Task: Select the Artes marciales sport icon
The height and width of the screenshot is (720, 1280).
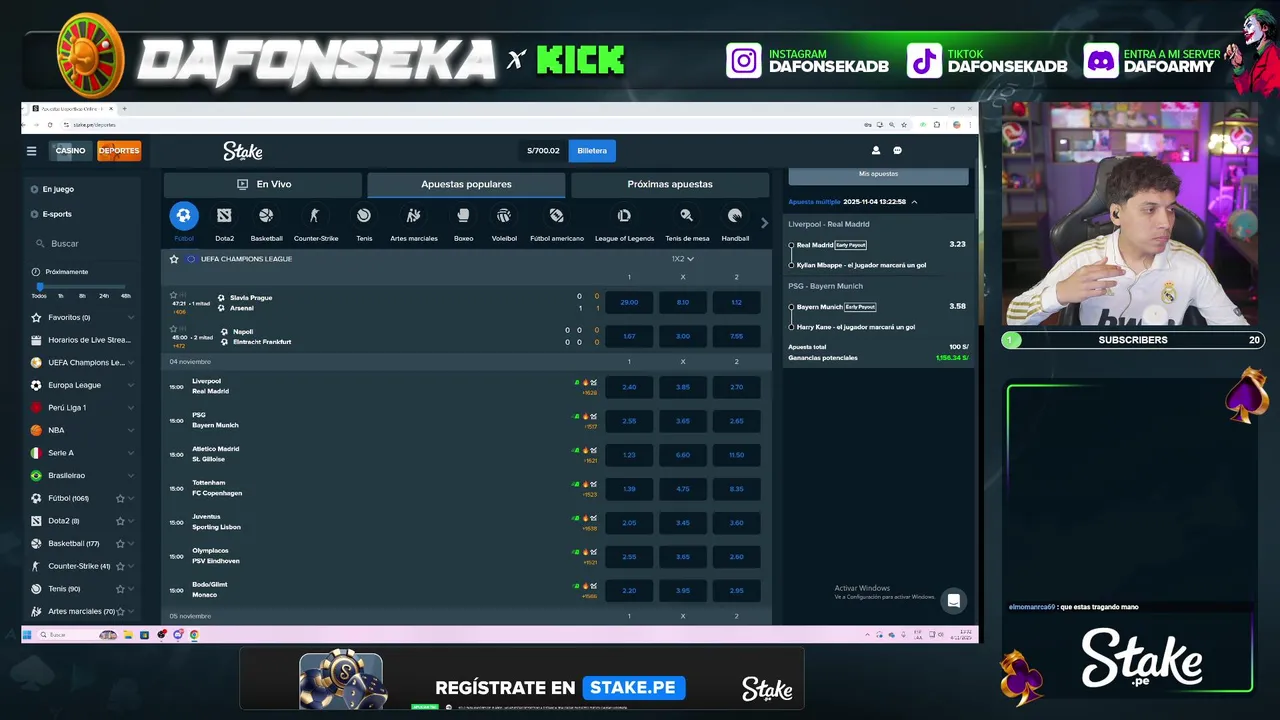Action: point(413,215)
